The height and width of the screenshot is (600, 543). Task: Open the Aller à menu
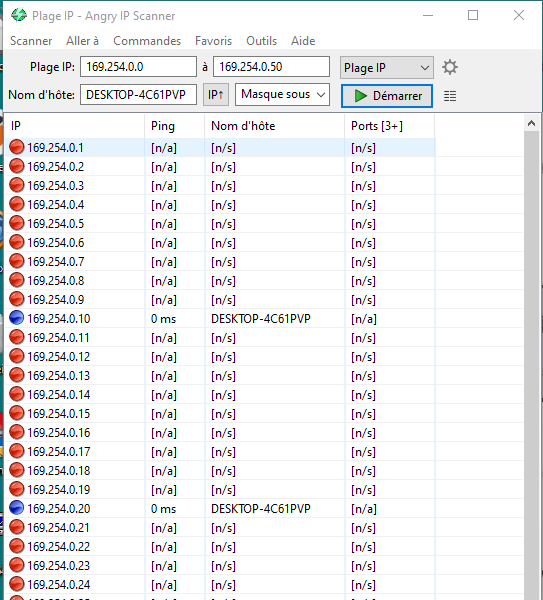tap(82, 41)
